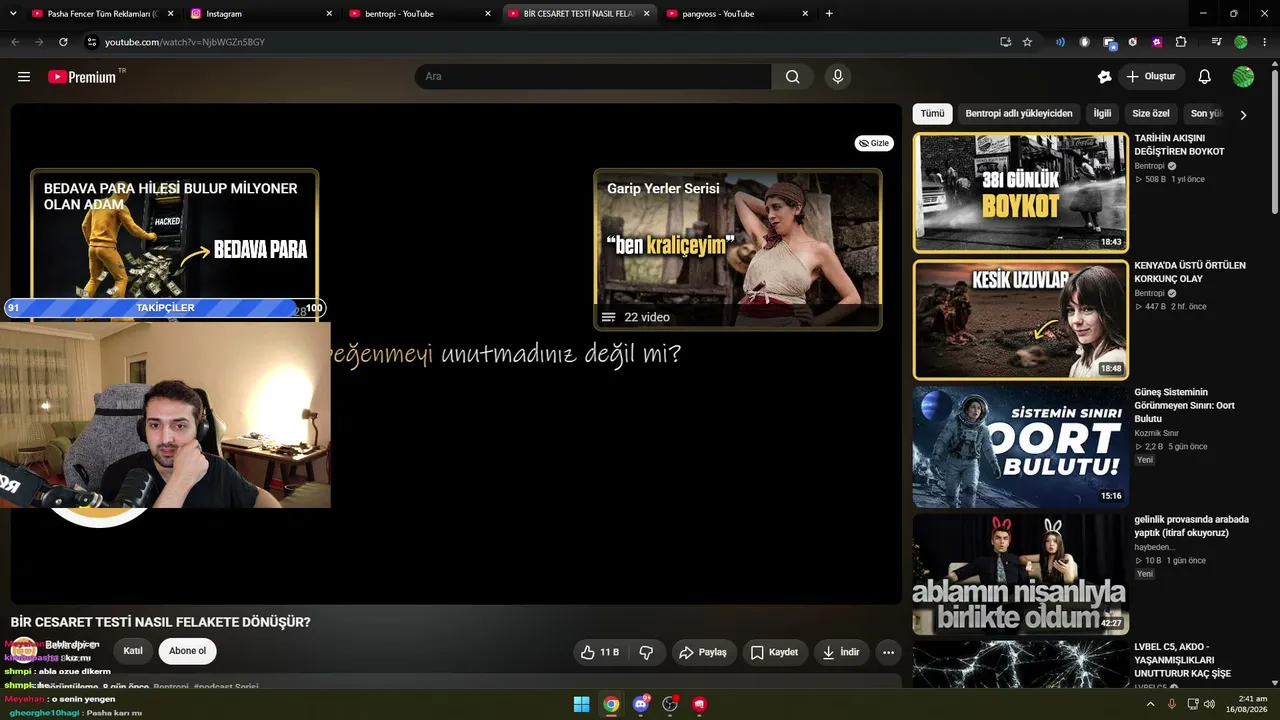
Task: Open the Chrome extensions puzzle icon
Action: pyautogui.click(x=1181, y=42)
